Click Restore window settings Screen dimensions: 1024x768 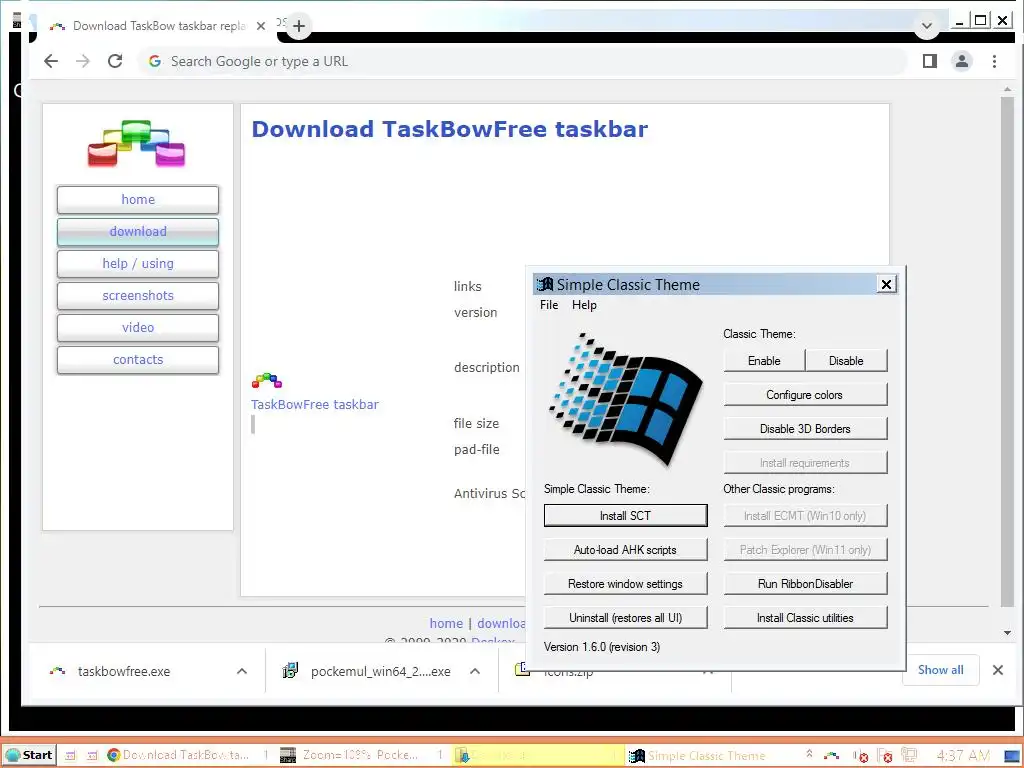click(x=626, y=584)
